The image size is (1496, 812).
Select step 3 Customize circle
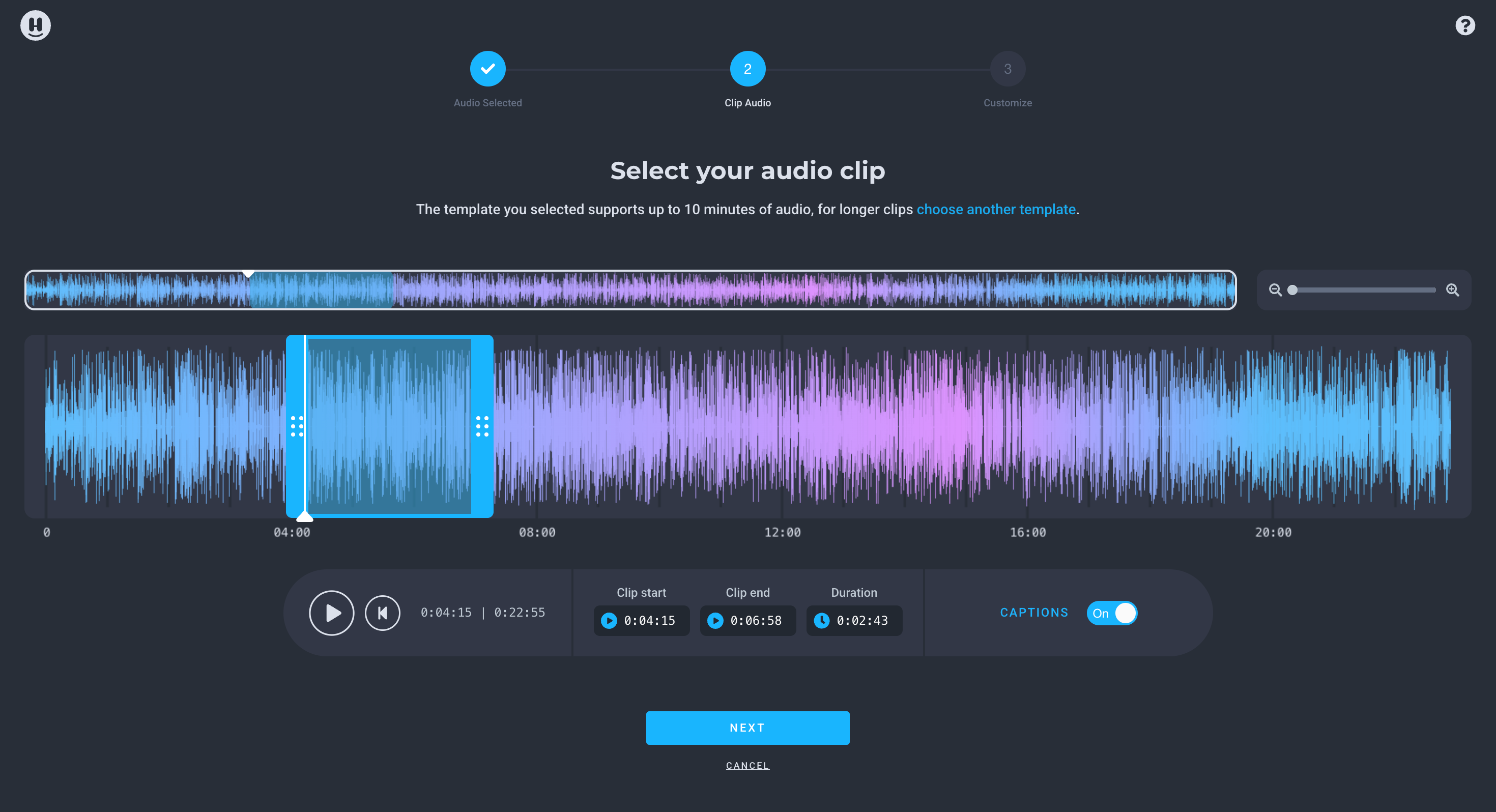[1008, 69]
